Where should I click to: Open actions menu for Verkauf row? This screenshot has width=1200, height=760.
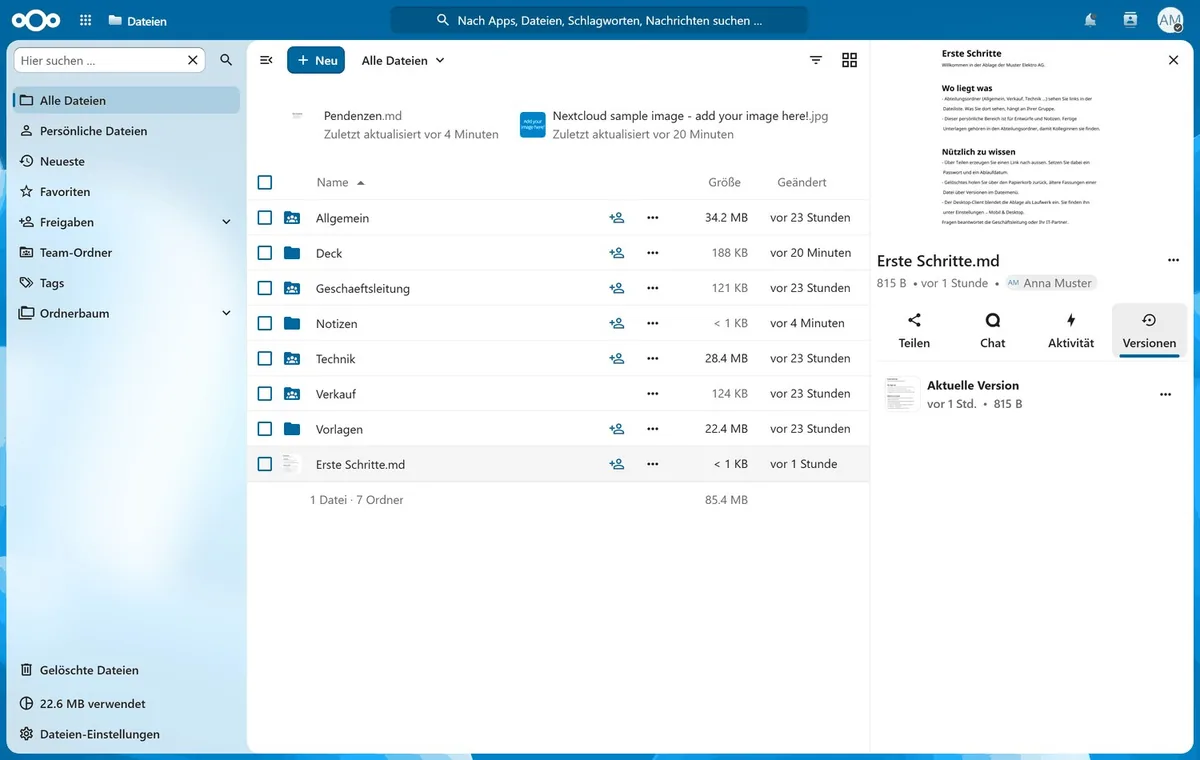(653, 393)
